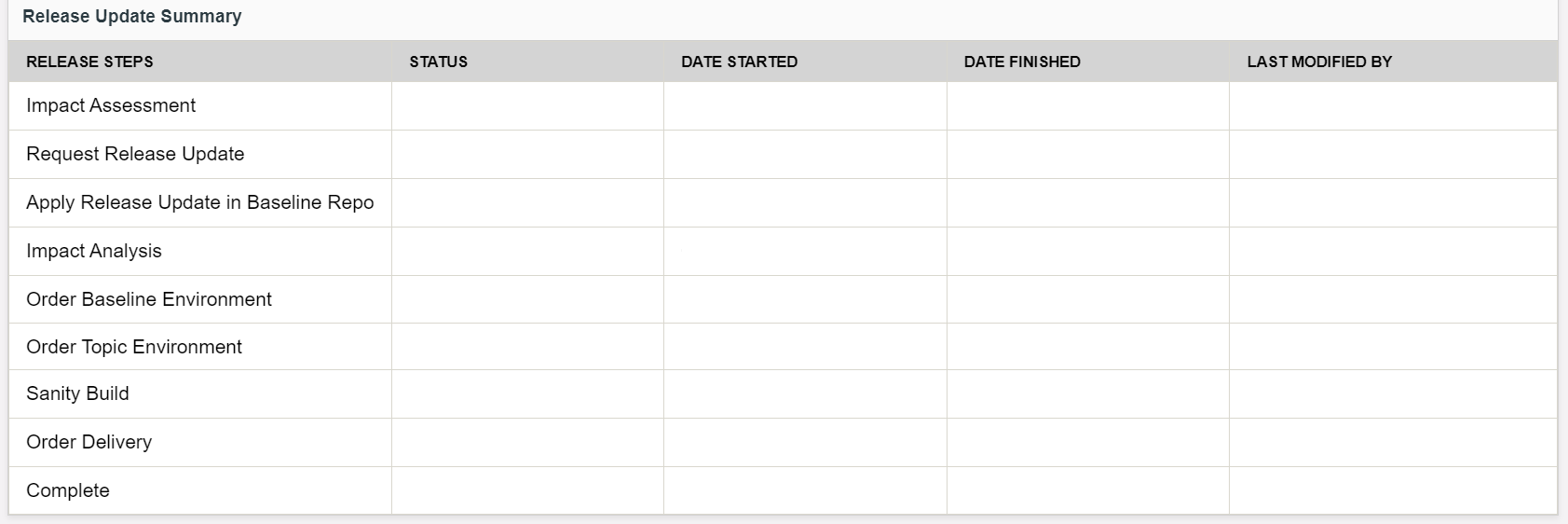Click the Status cell for Impact Assessment

[527, 105]
